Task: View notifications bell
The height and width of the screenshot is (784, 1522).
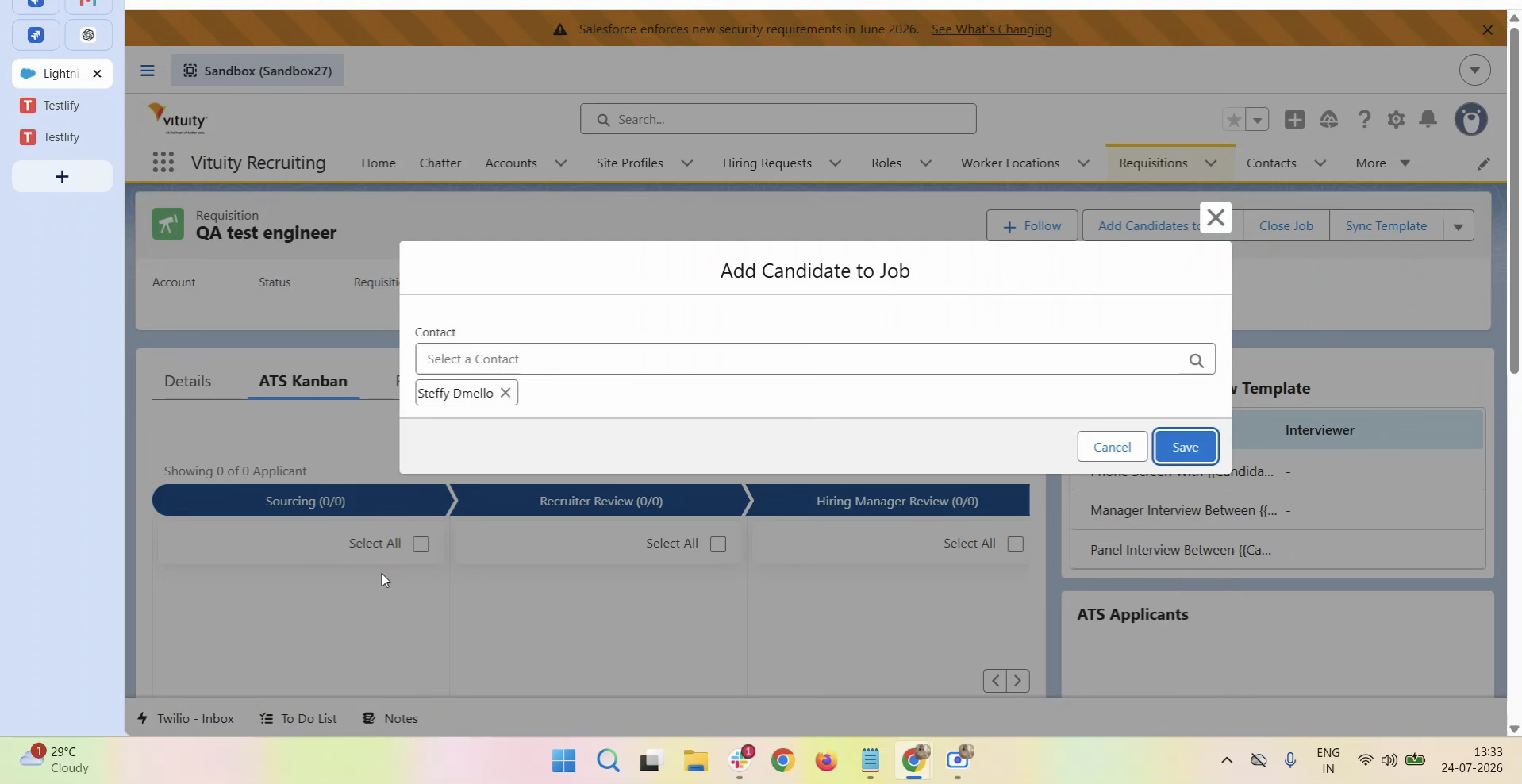Action: pos(1428,119)
